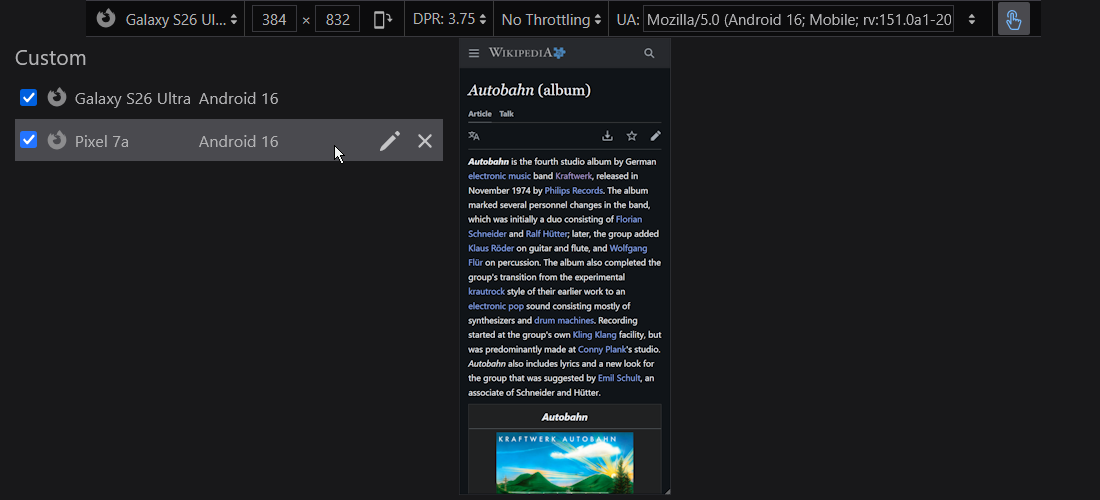Click the download page icon
The image size is (1100, 500).
point(608,136)
